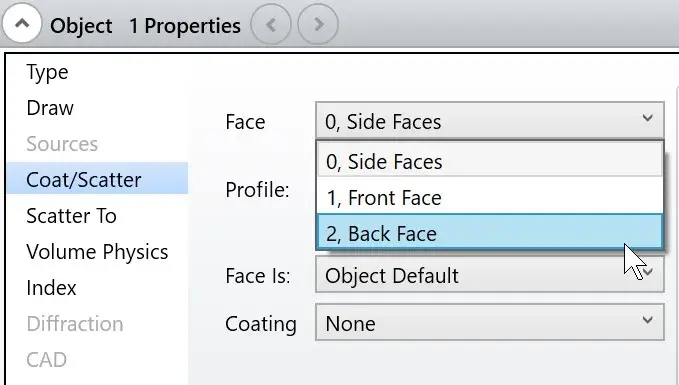Go to next object with right arrow
This screenshot has height=385, width=679.
[x=318, y=24]
